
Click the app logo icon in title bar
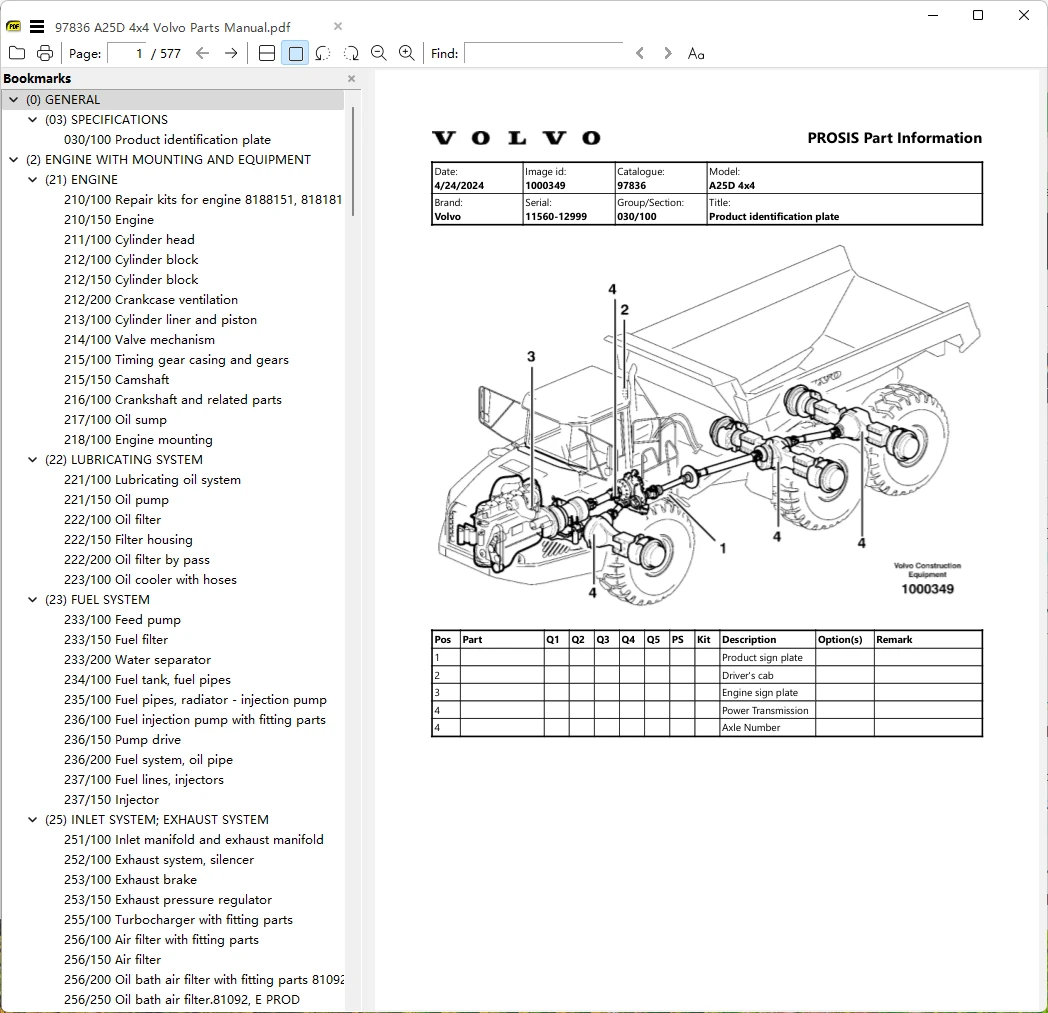point(13,27)
